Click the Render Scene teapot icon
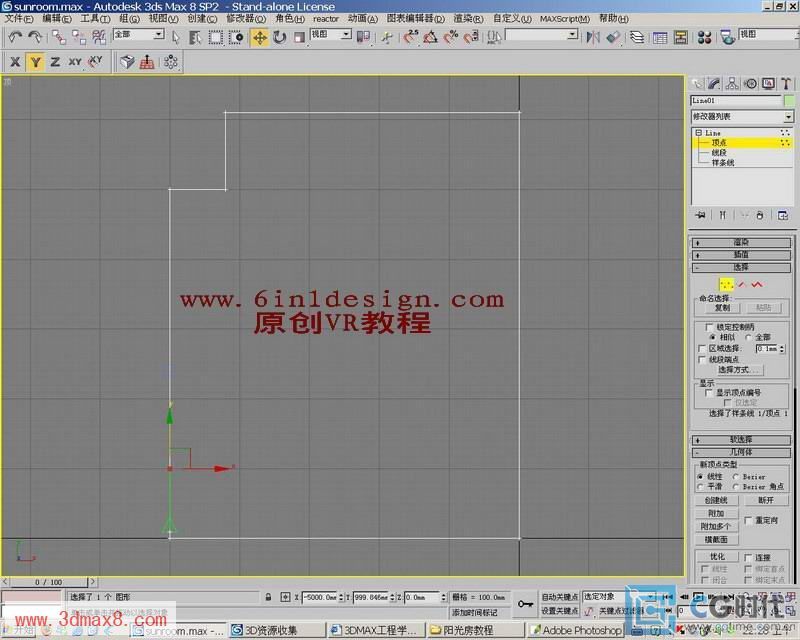The image size is (800, 640). 727,37
